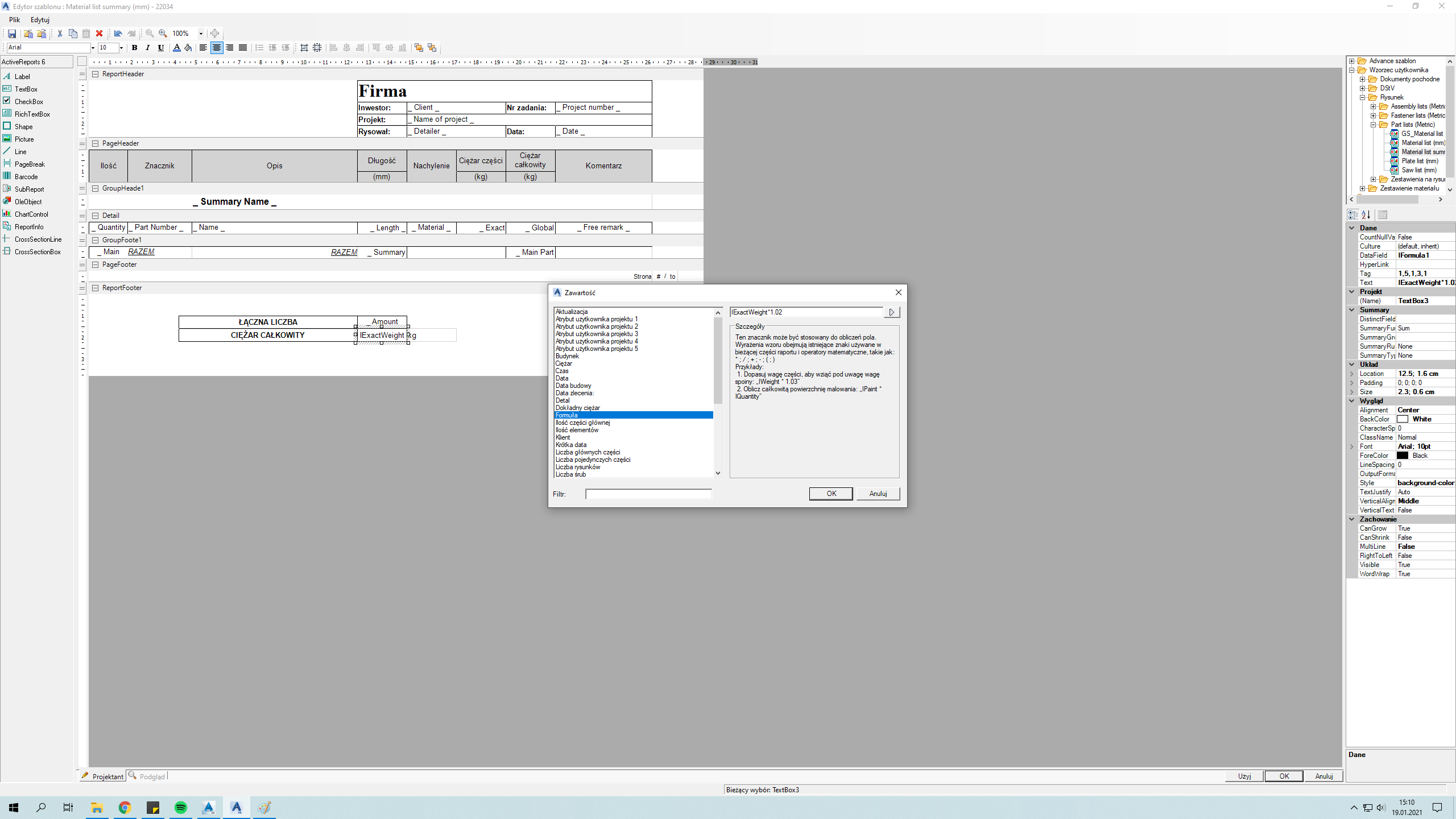The width and height of the screenshot is (1456, 819).
Task: Collapse the ReportHeader section
Action: [96, 74]
